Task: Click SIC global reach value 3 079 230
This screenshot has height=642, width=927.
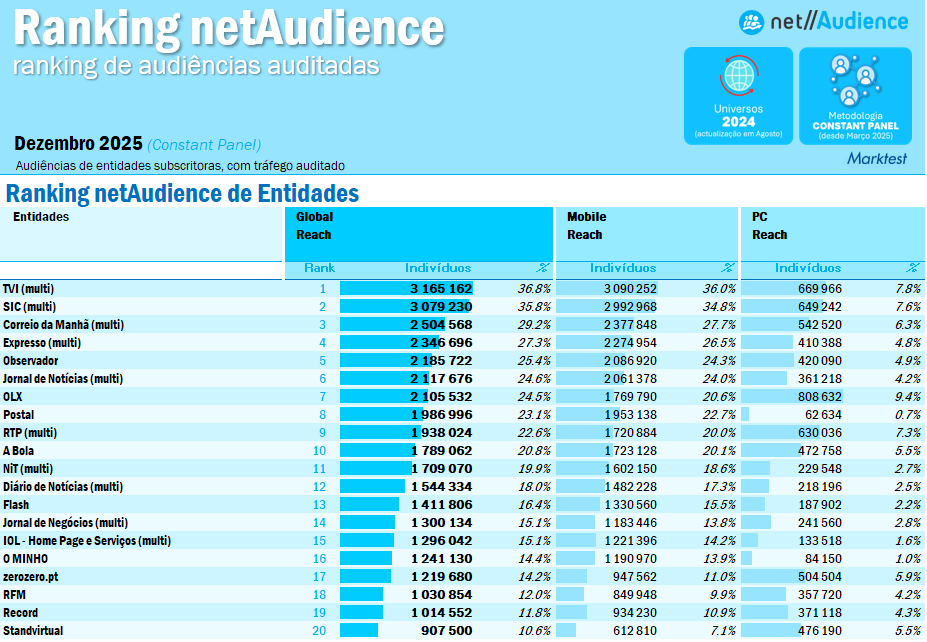Action: click(x=441, y=307)
